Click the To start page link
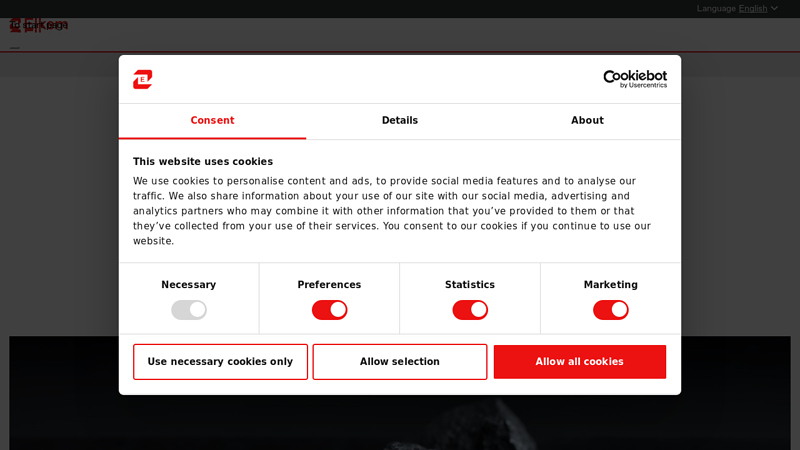This screenshot has width=800, height=450. [x=39, y=24]
